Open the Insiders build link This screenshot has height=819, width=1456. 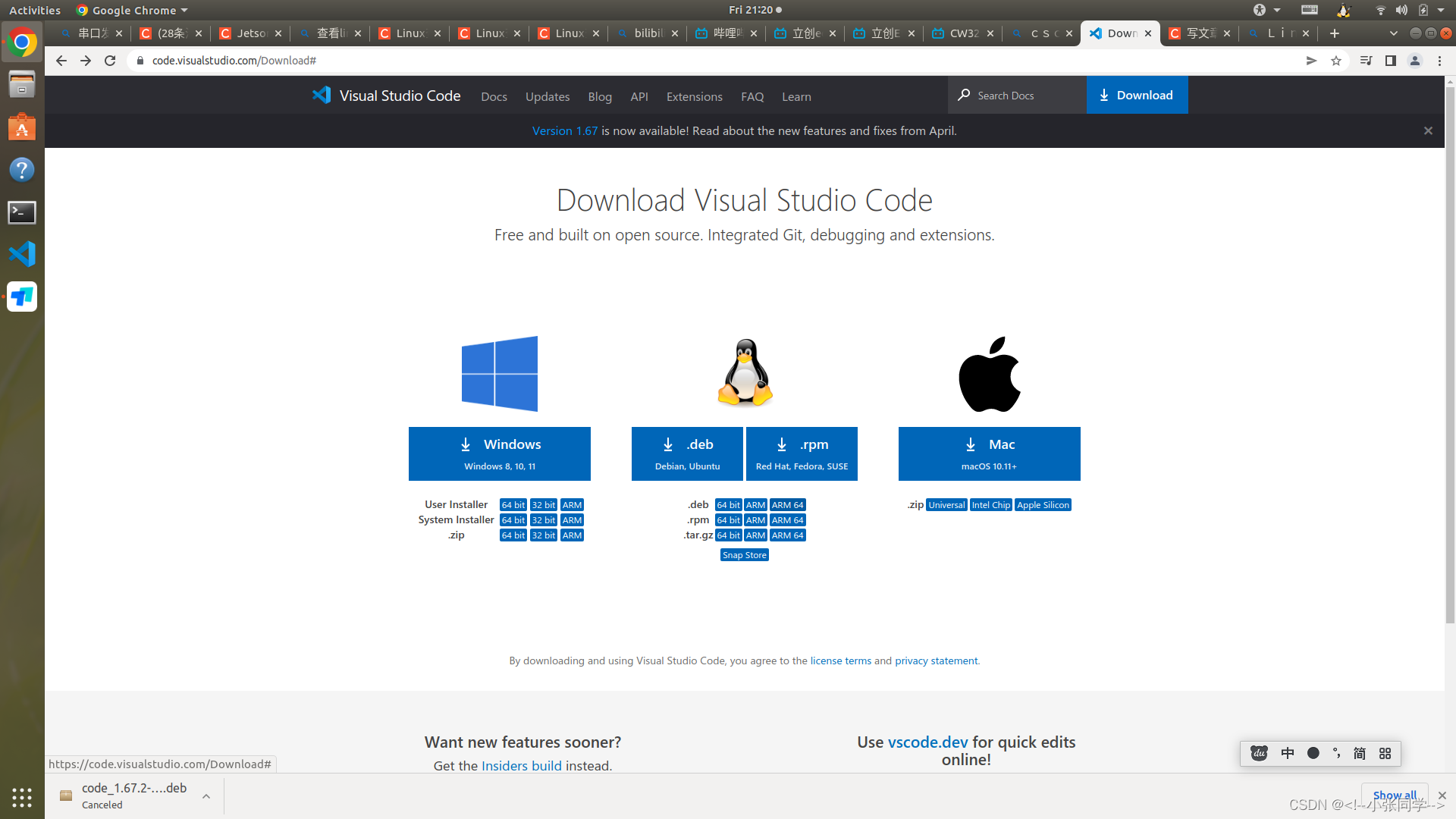point(521,766)
